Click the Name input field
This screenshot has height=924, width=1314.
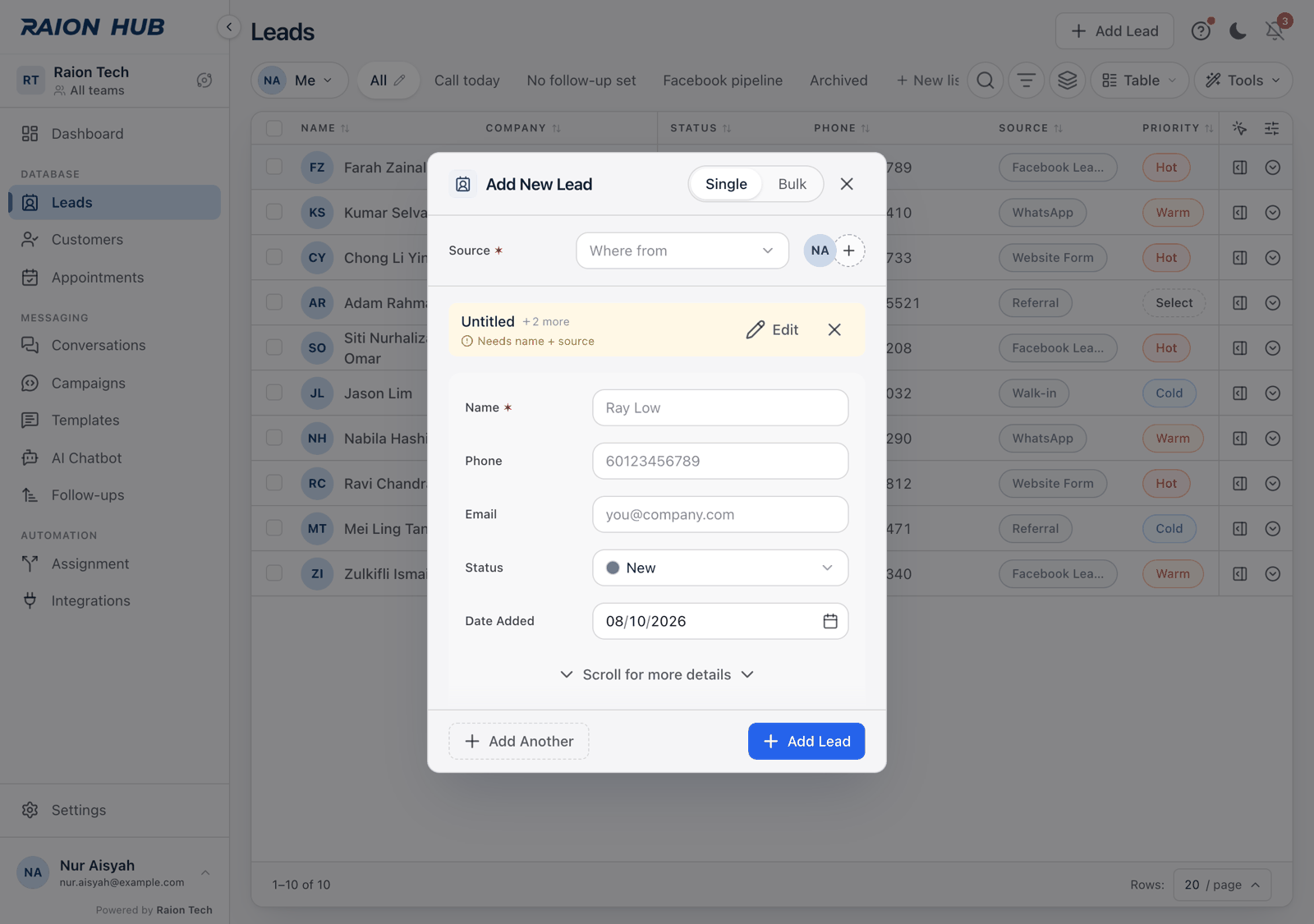(x=720, y=407)
